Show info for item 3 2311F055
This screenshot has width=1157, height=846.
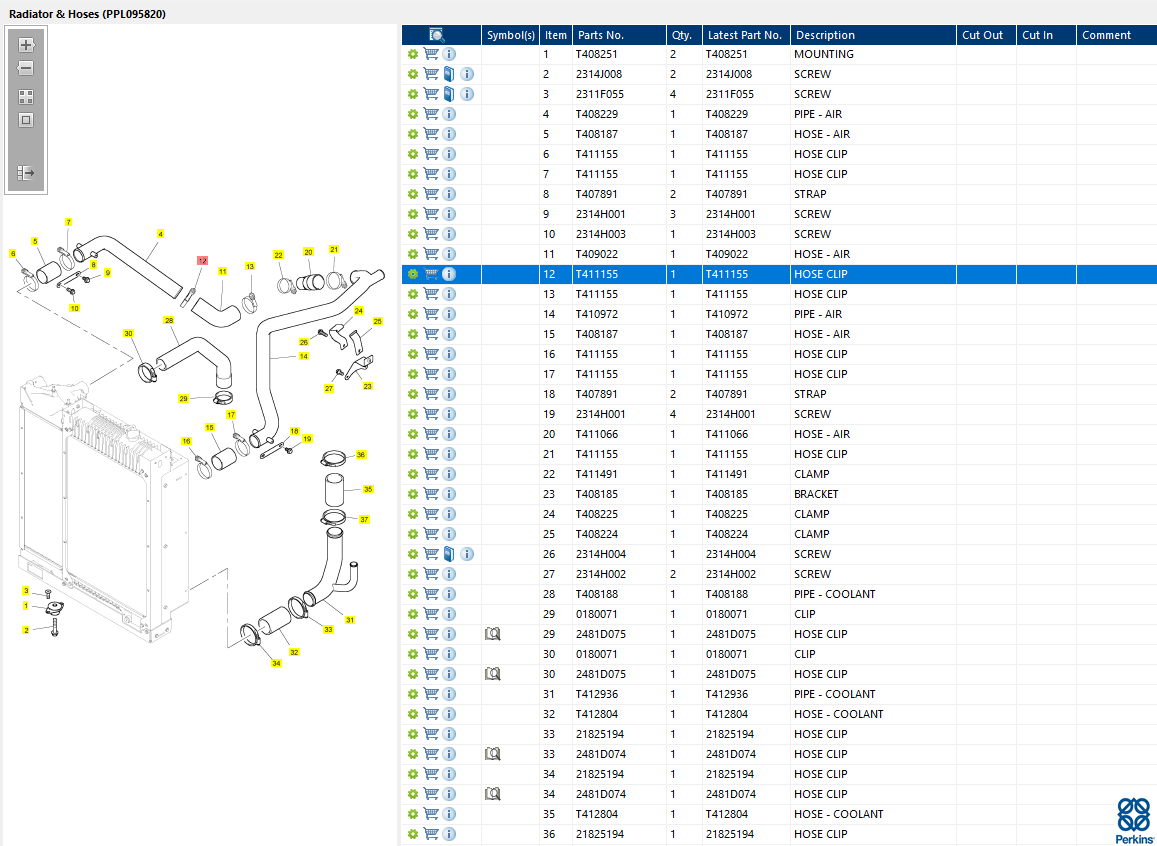pyautogui.click(x=467, y=94)
